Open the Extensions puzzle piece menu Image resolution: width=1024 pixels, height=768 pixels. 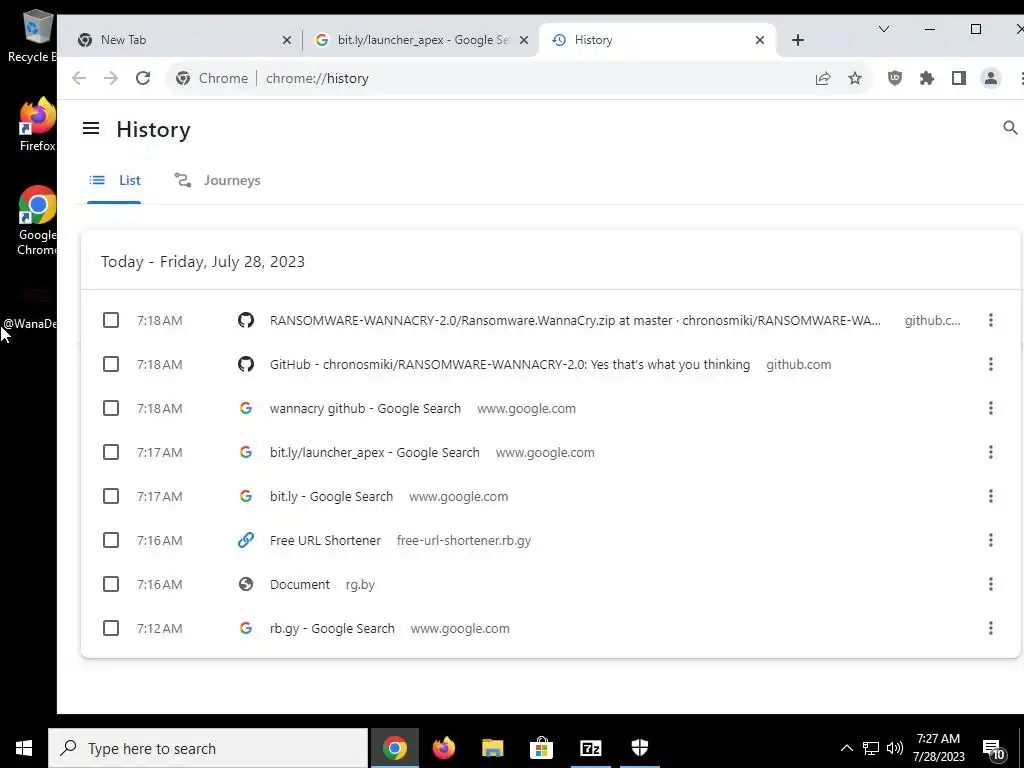pyautogui.click(x=927, y=78)
